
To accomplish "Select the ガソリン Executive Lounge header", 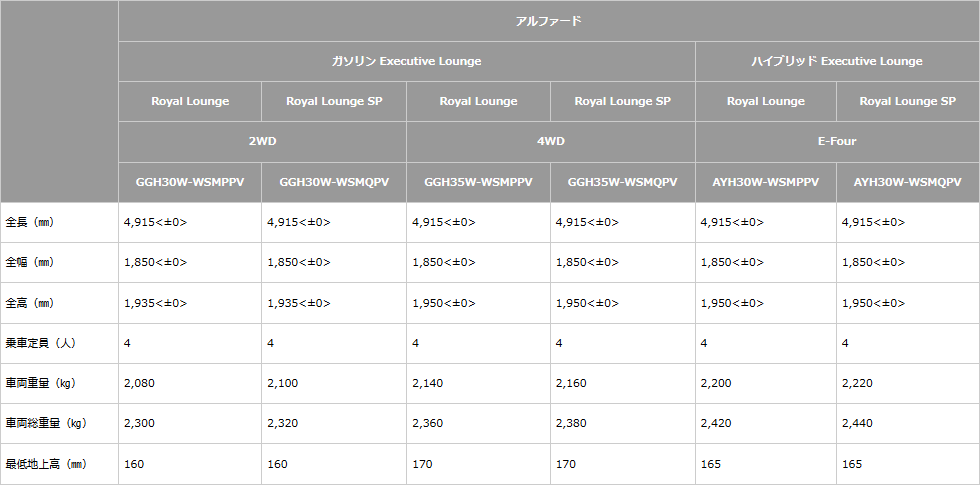I will click(406, 61).
